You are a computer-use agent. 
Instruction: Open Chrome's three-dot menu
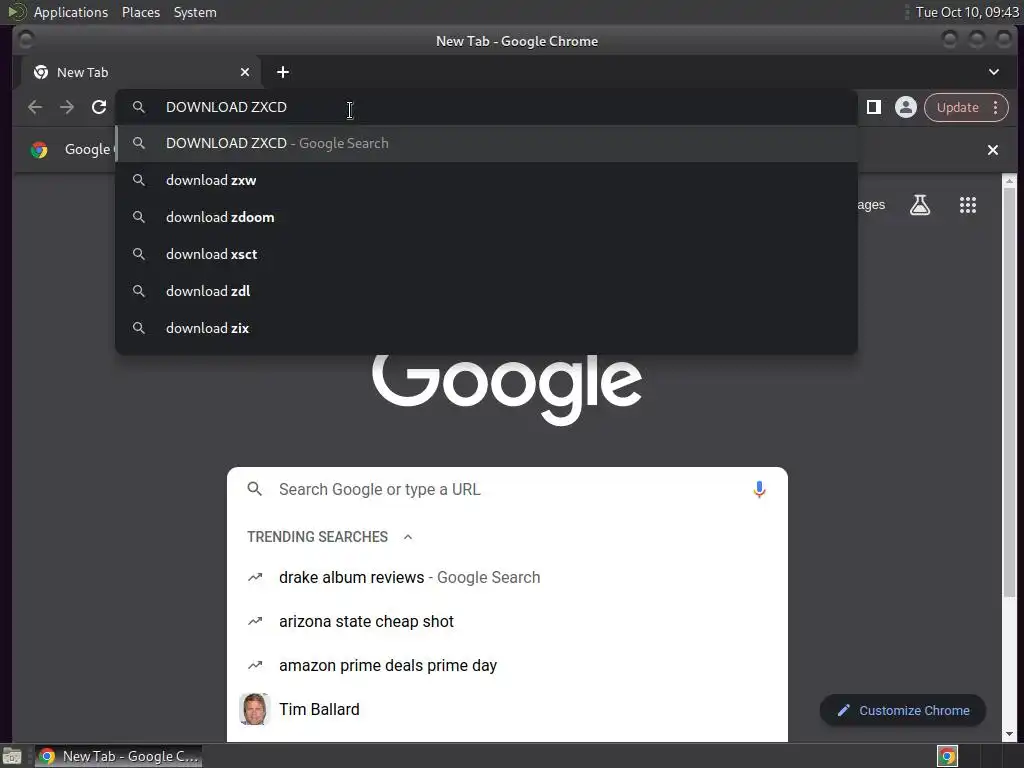tap(995, 107)
